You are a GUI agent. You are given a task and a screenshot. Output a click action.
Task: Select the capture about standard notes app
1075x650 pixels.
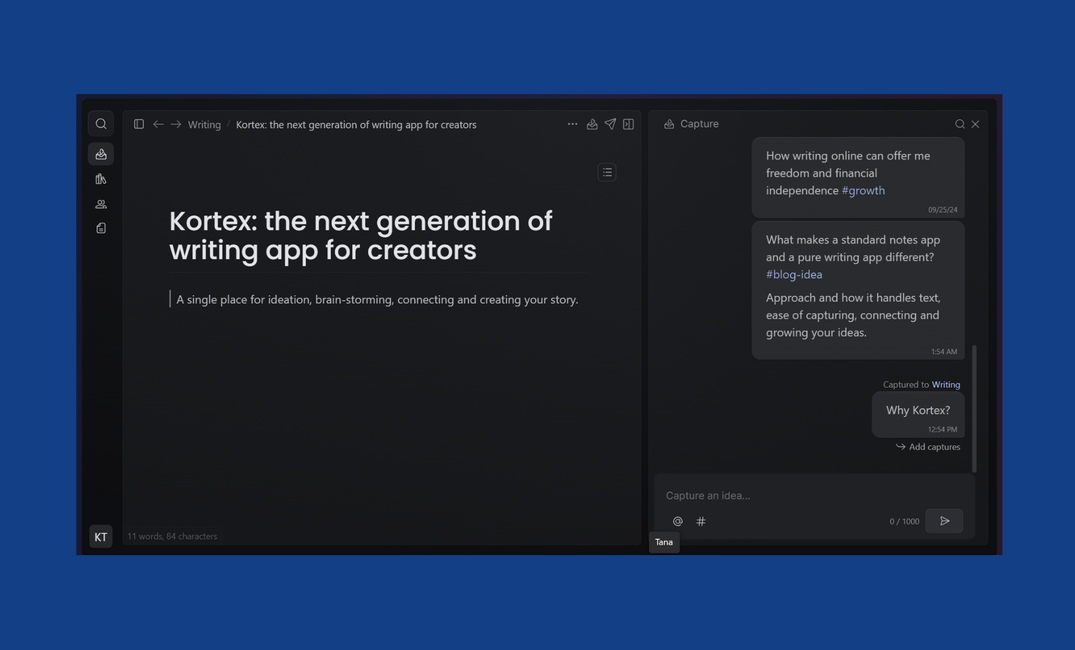(858, 290)
